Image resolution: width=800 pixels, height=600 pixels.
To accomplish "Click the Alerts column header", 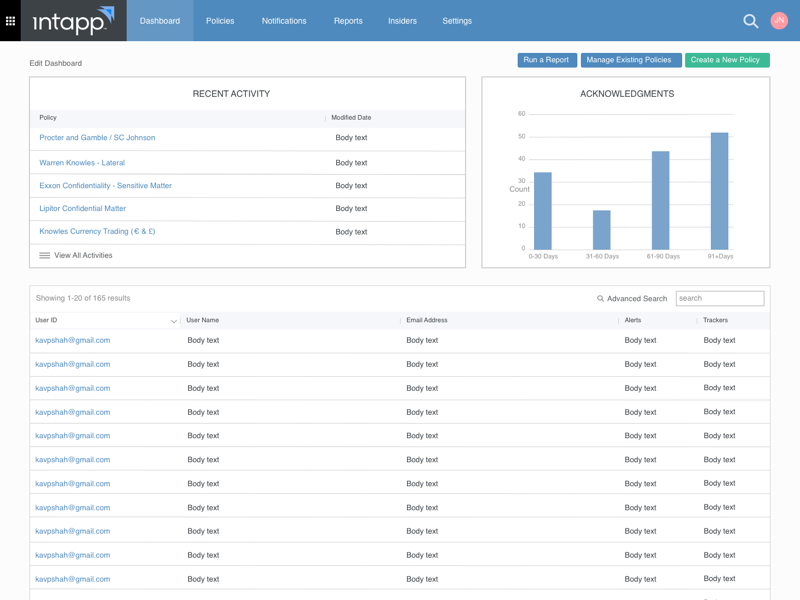I will point(633,320).
